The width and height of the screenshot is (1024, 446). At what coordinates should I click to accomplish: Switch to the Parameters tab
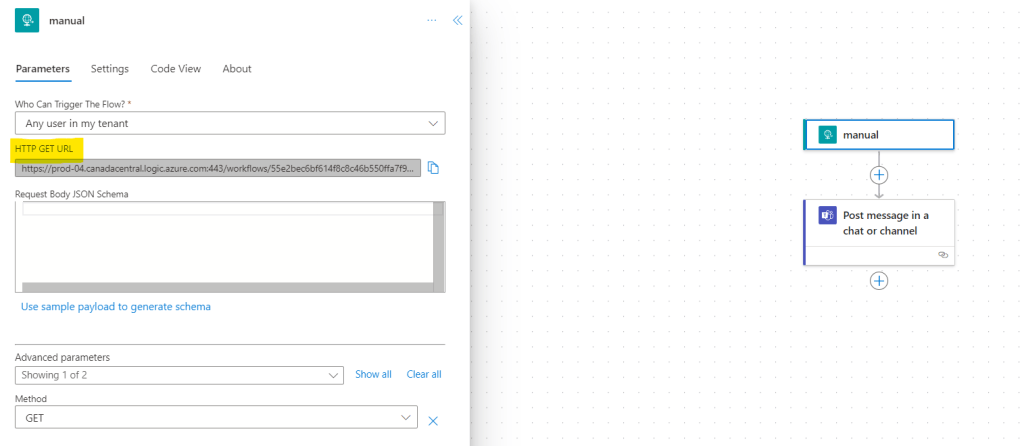tap(42, 69)
